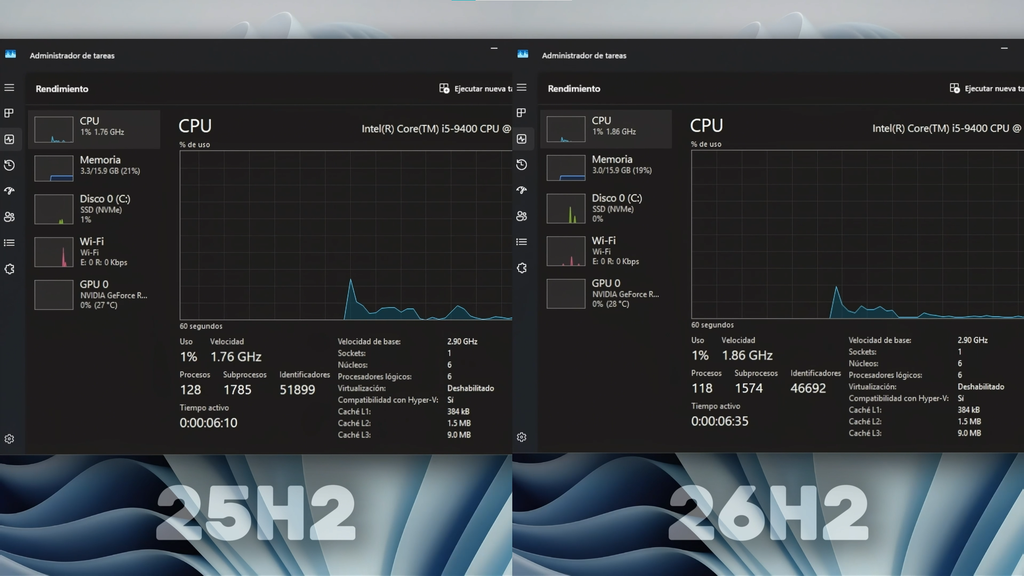Click 'Rendimiento' heading in right Task Manager
1024x576 pixels.
(x=574, y=88)
